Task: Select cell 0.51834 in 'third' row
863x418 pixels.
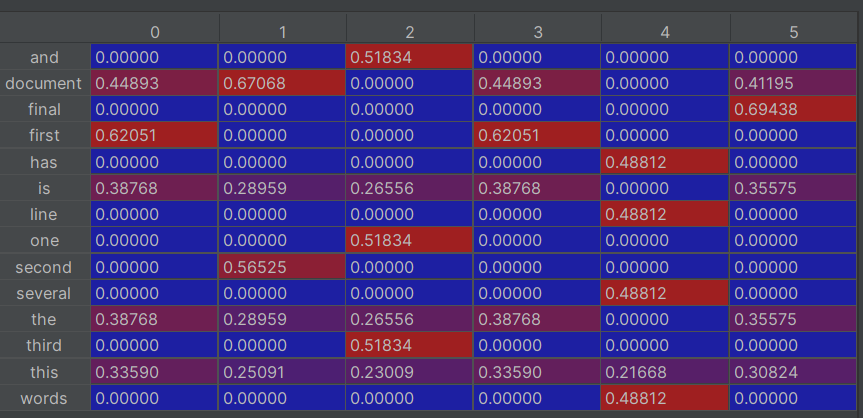Action: point(409,345)
